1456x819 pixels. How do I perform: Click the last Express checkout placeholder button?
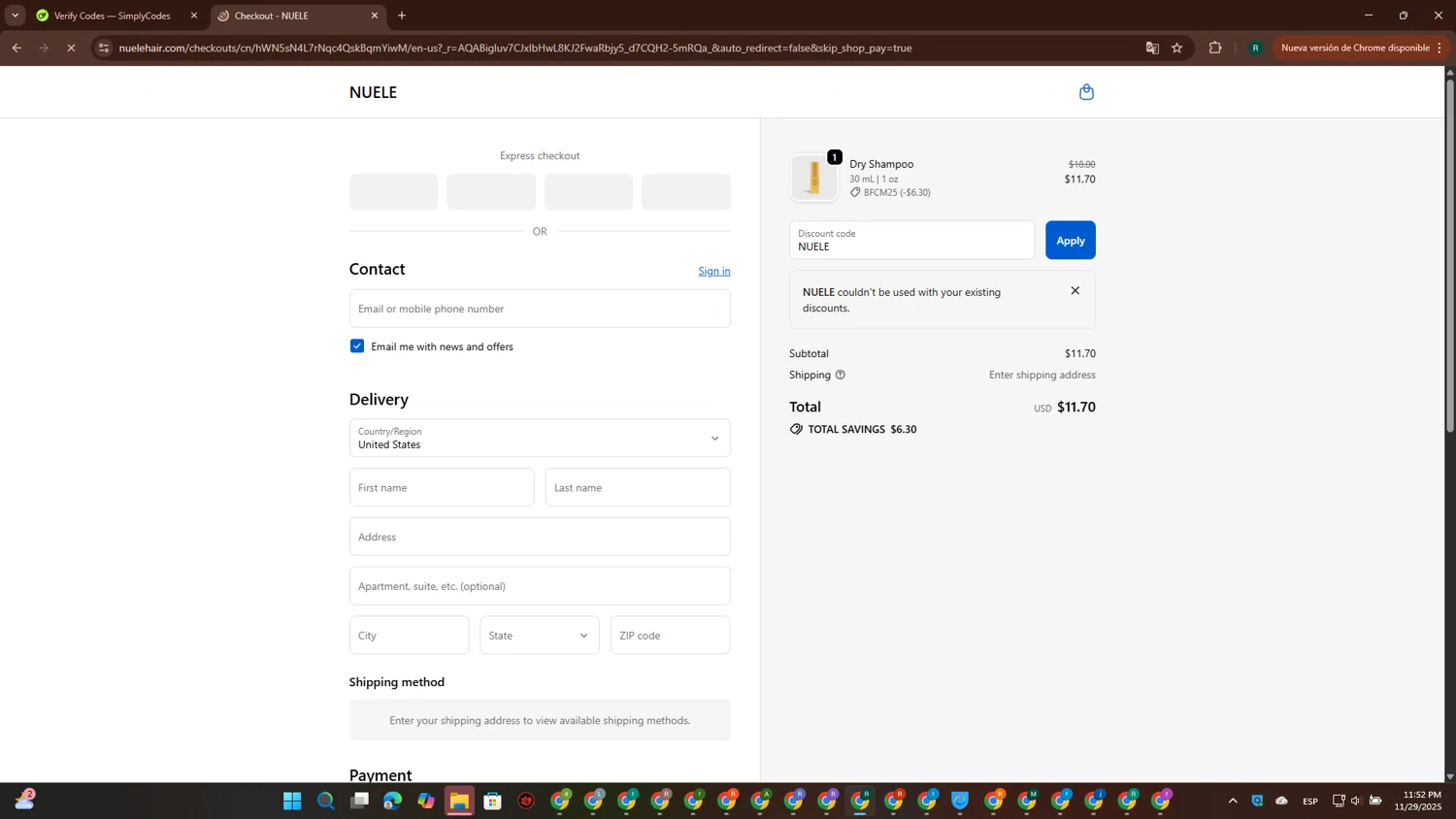686,192
